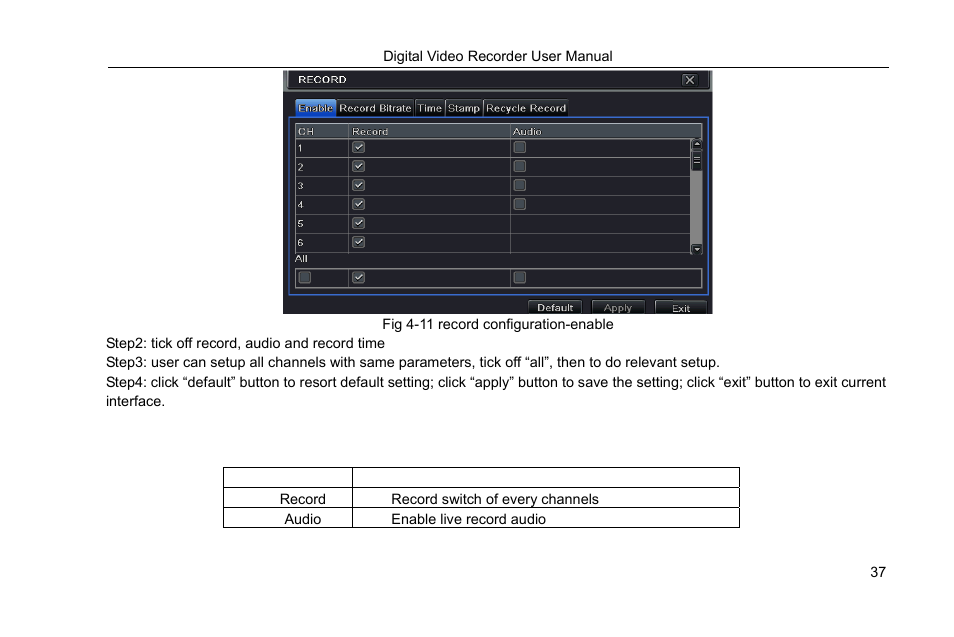
Task: Click the Record column header
Action: [x=430, y=131]
